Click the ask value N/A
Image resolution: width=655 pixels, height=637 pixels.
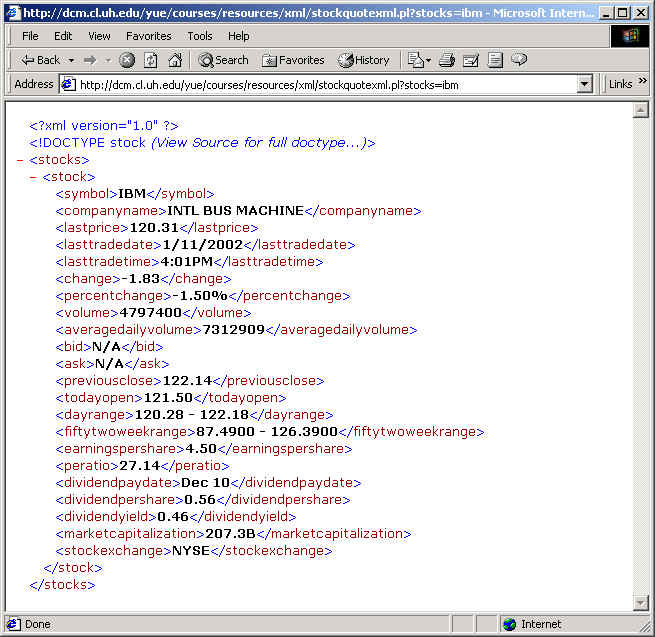[109, 364]
